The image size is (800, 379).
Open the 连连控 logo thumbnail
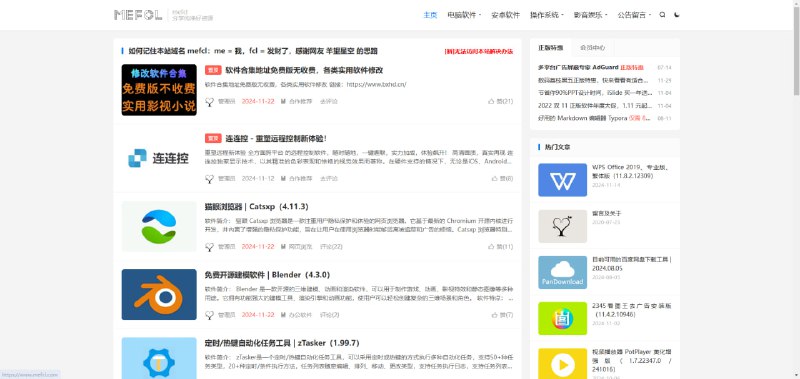pyautogui.click(x=159, y=158)
